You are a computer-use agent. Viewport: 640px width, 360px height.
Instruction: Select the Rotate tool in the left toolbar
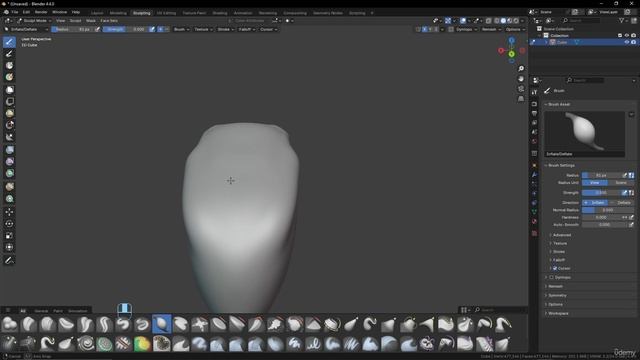[x=9, y=224]
